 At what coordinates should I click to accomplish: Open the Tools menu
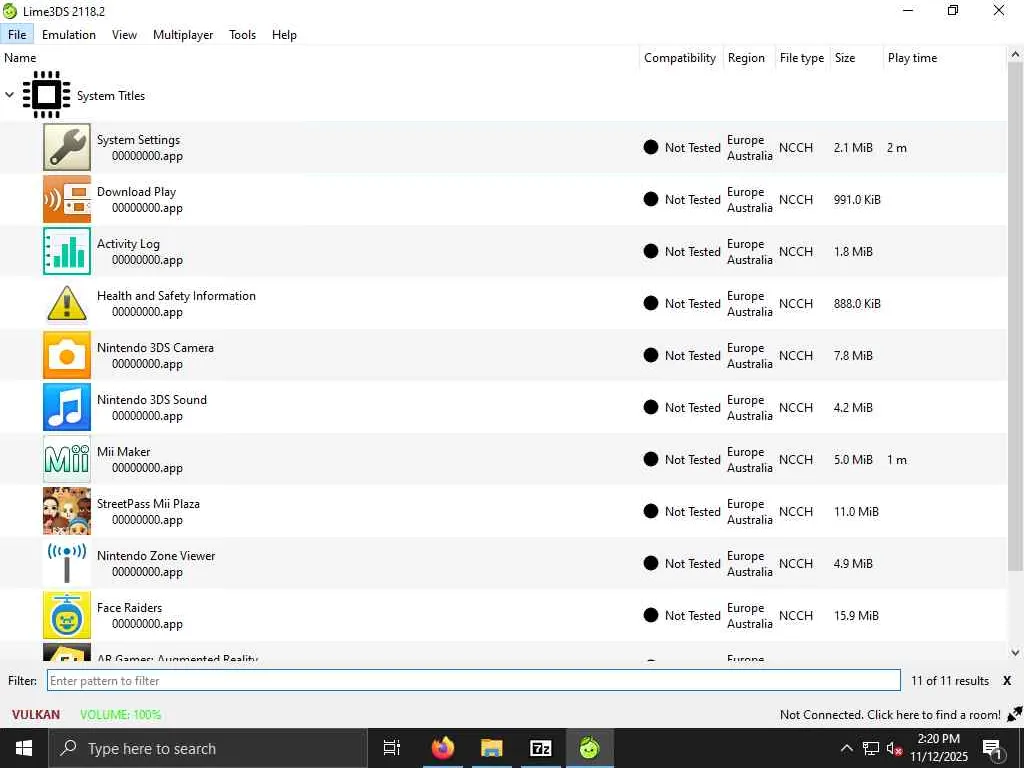[242, 35]
